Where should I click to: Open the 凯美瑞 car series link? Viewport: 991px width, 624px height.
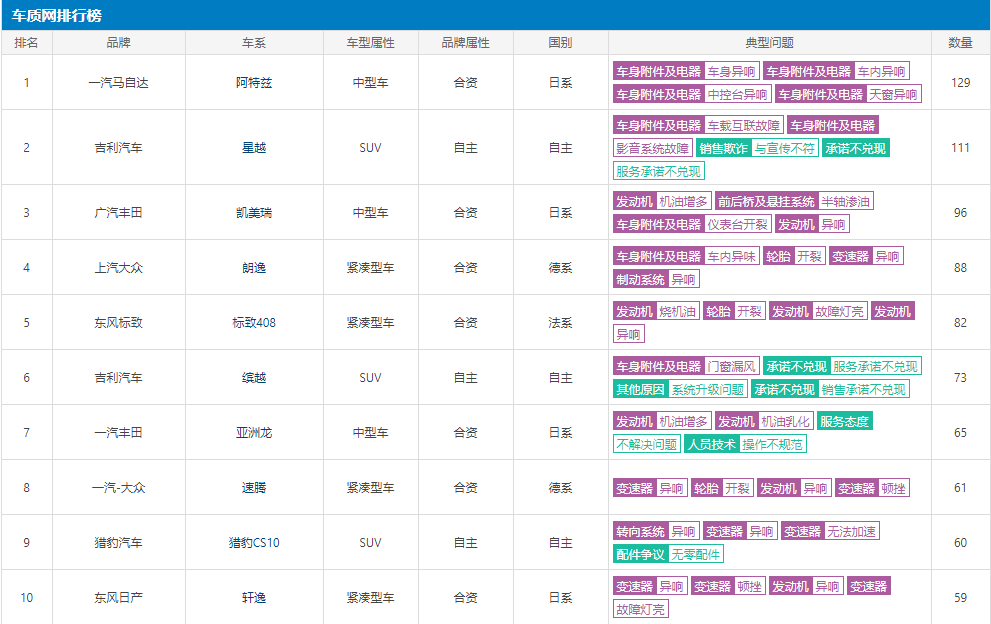pos(254,213)
